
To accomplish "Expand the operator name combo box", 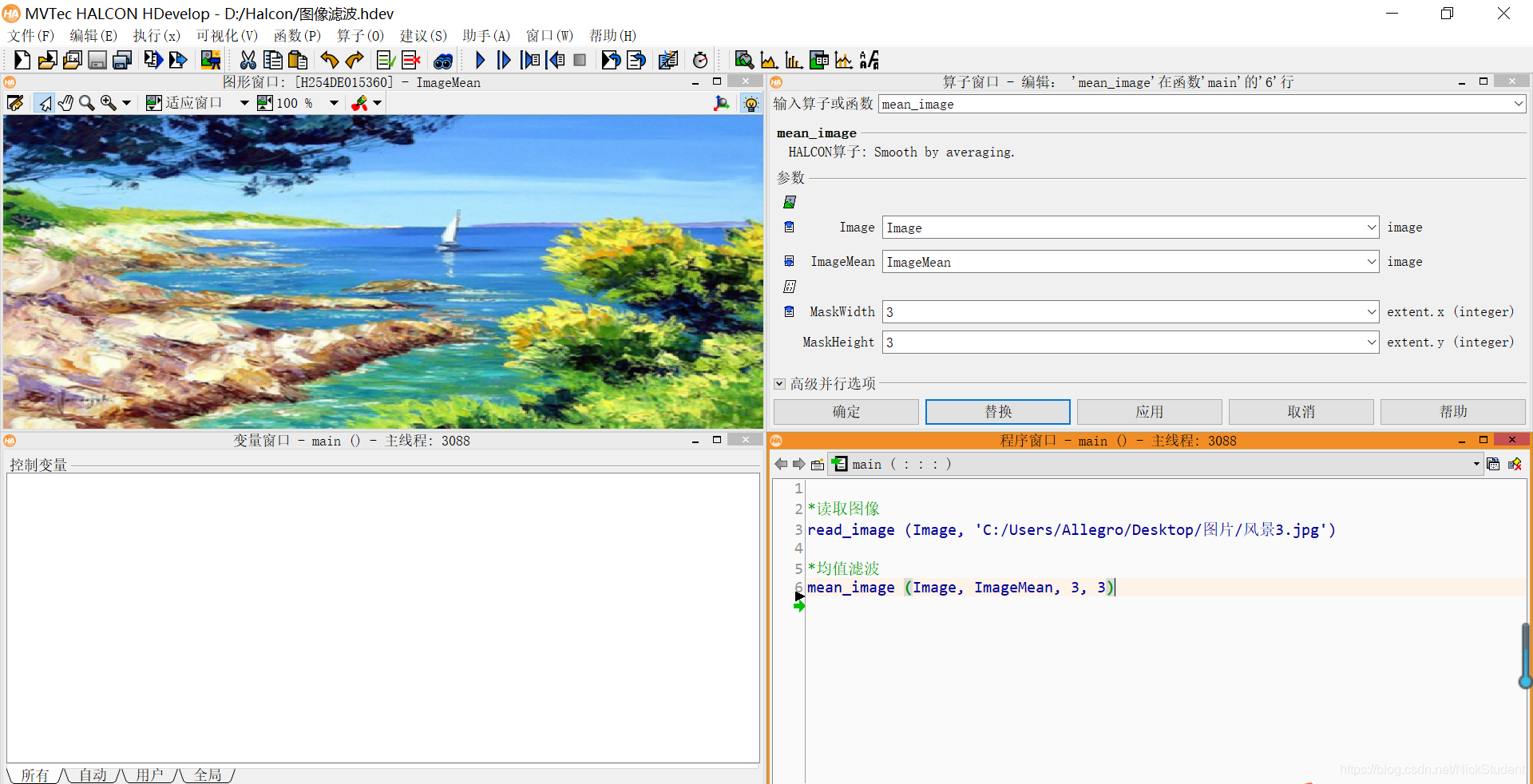I will tap(1518, 104).
